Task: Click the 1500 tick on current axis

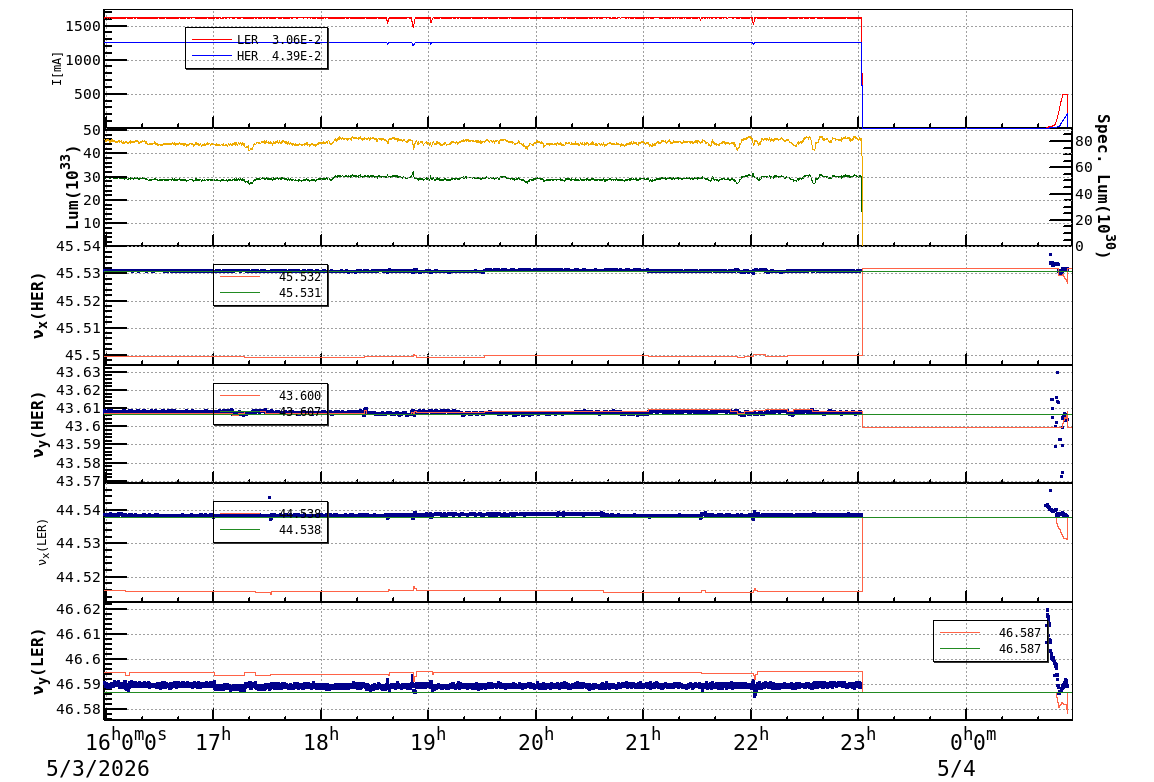Action: 82,26
